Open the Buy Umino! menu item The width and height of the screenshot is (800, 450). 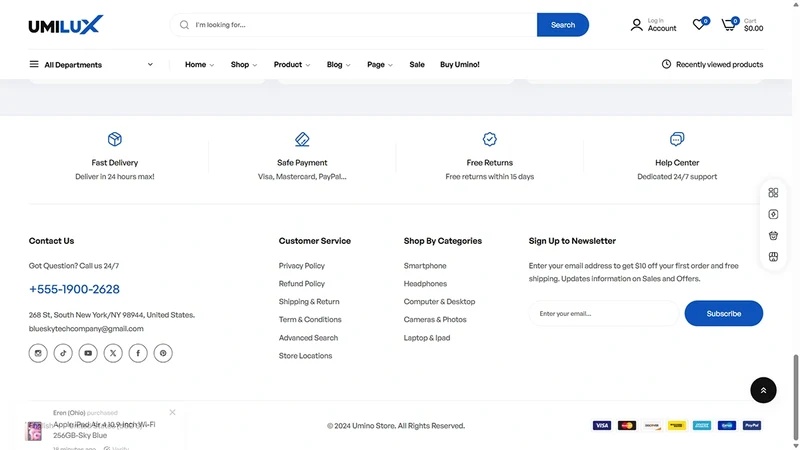coord(460,65)
